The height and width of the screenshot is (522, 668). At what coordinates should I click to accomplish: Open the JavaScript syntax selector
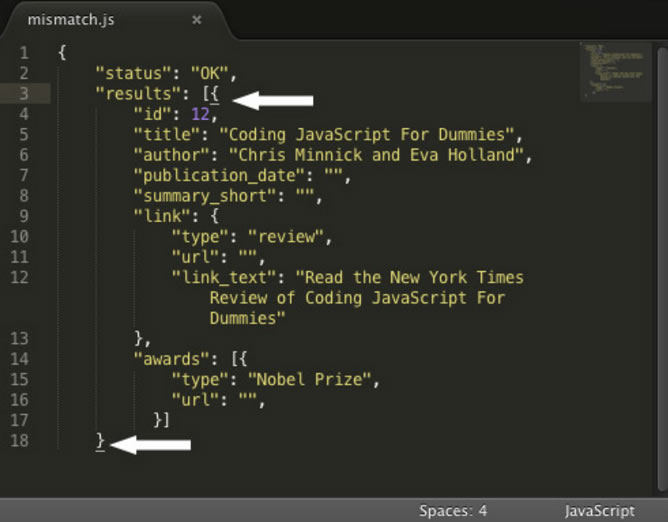(x=600, y=510)
